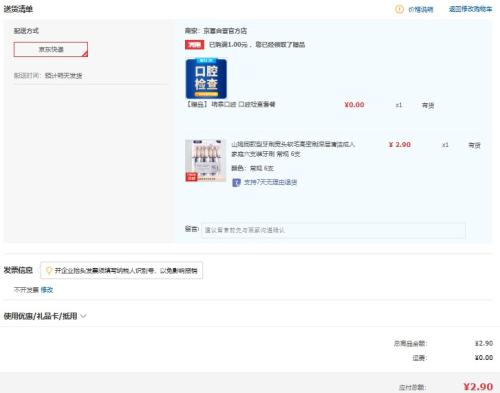Open 支持7天无理由退货 link
The height and width of the screenshot is (393, 500).
click(x=270, y=182)
